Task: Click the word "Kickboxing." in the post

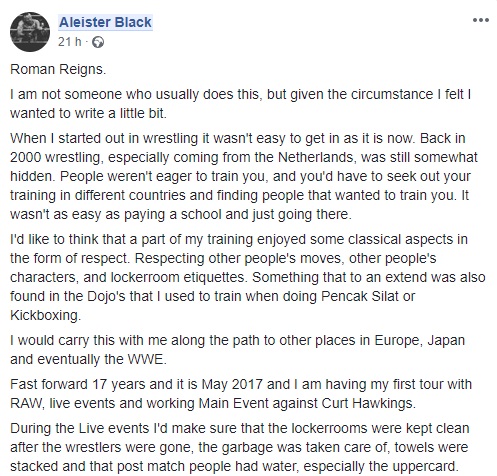Action: click(x=45, y=315)
